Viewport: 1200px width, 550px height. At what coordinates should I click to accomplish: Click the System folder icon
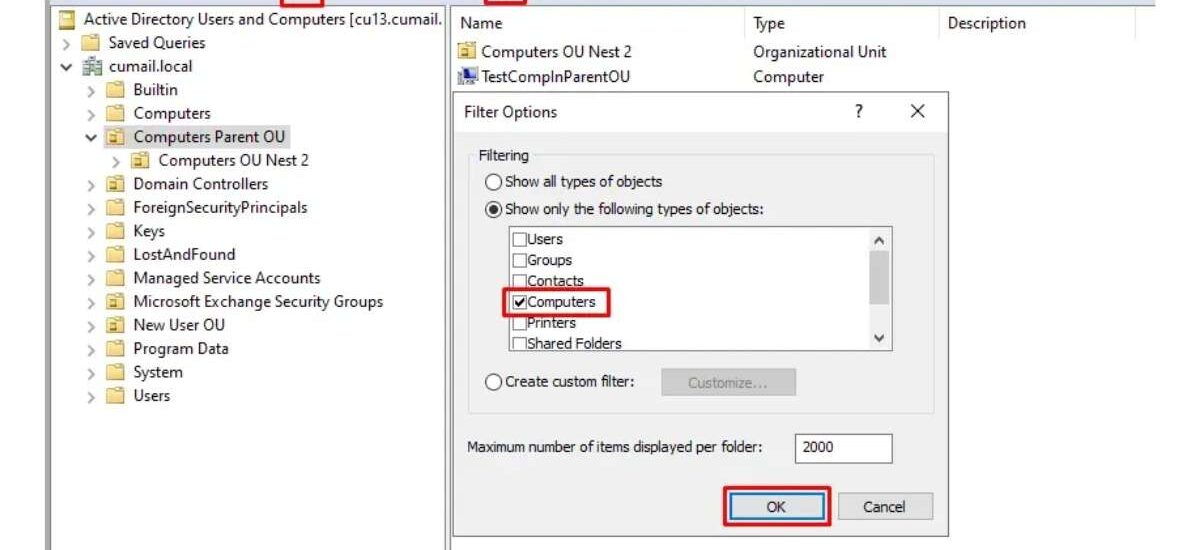116,372
